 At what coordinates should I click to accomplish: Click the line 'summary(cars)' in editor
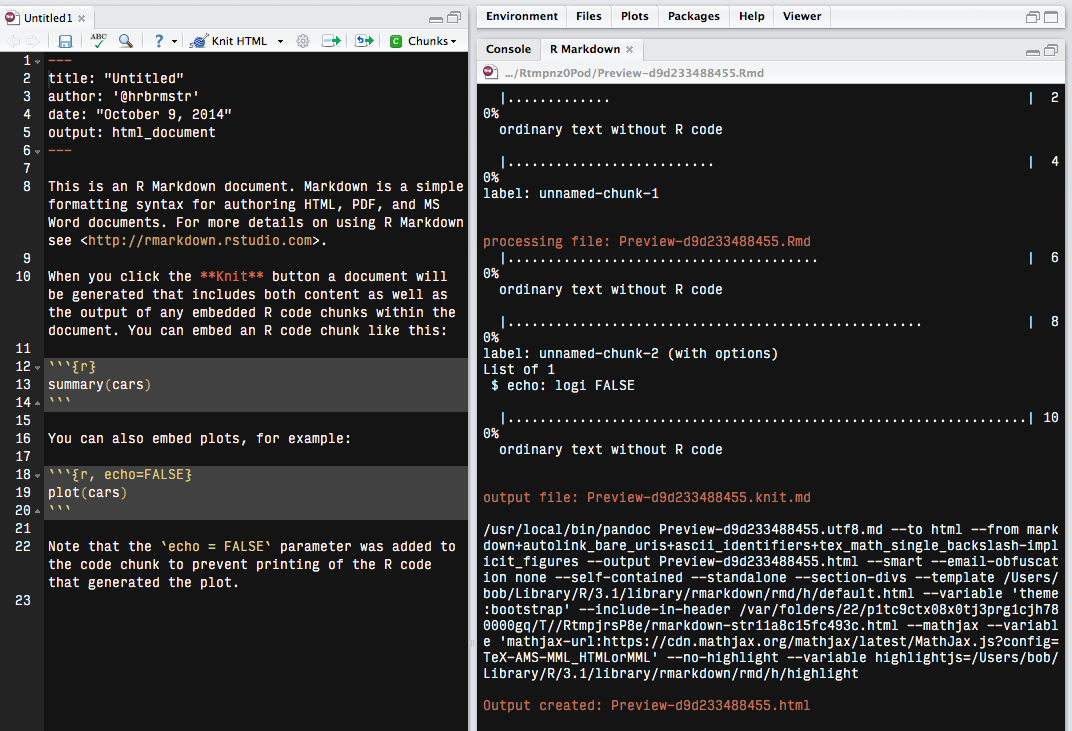point(100,384)
